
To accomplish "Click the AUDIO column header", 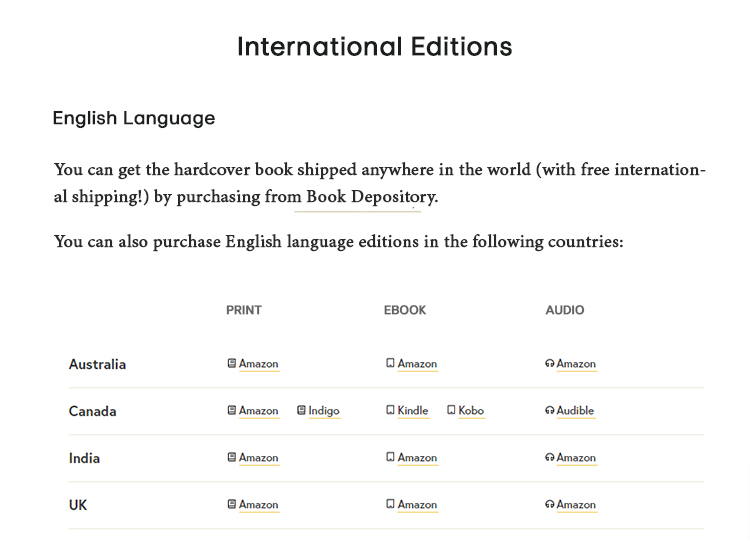I will (x=565, y=310).
